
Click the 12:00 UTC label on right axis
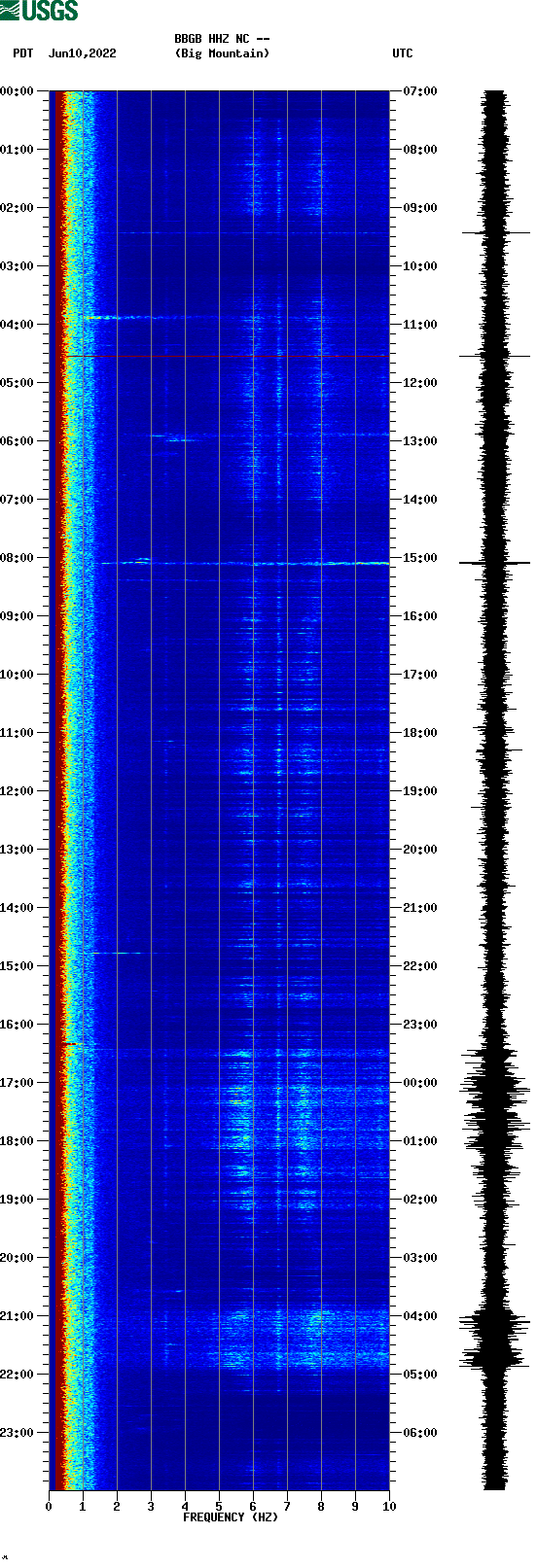point(420,383)
